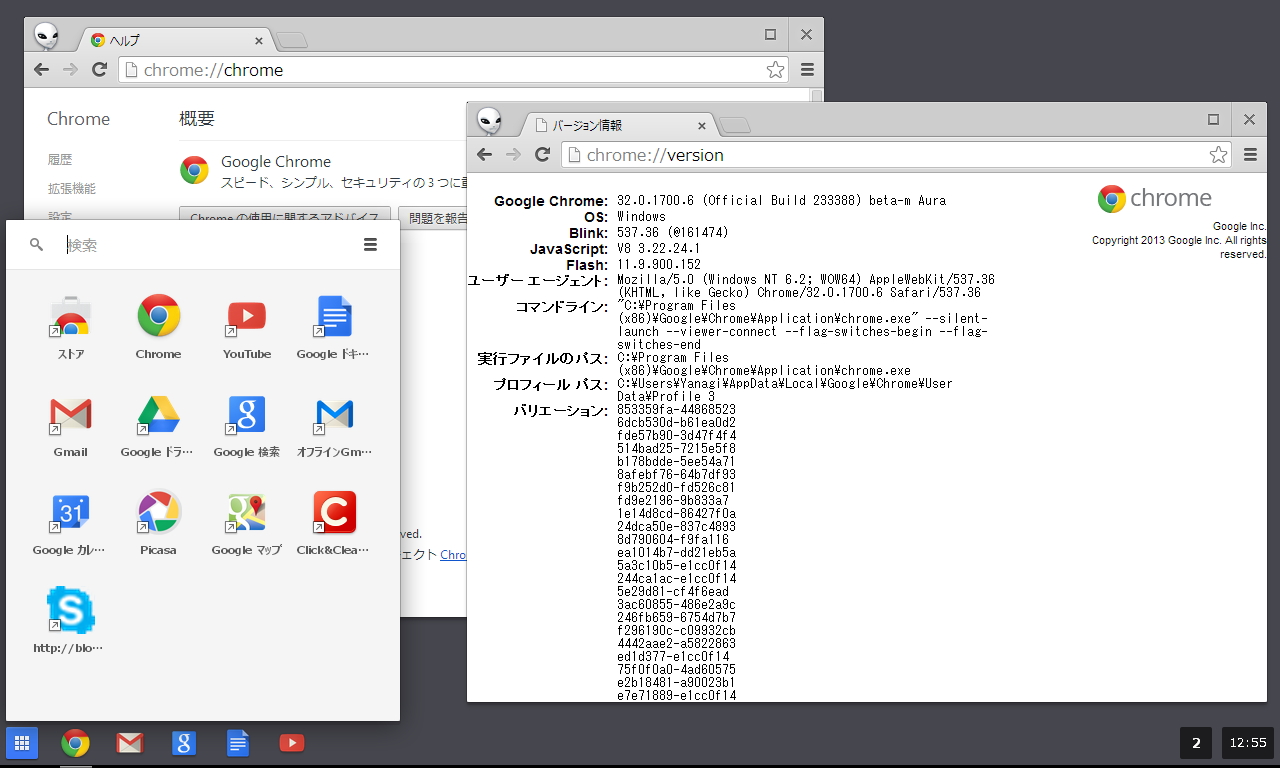Open 履歴 in the Chrome sidebar
1280x768 pixels.
pyautogui.click(x=60, y=160)
